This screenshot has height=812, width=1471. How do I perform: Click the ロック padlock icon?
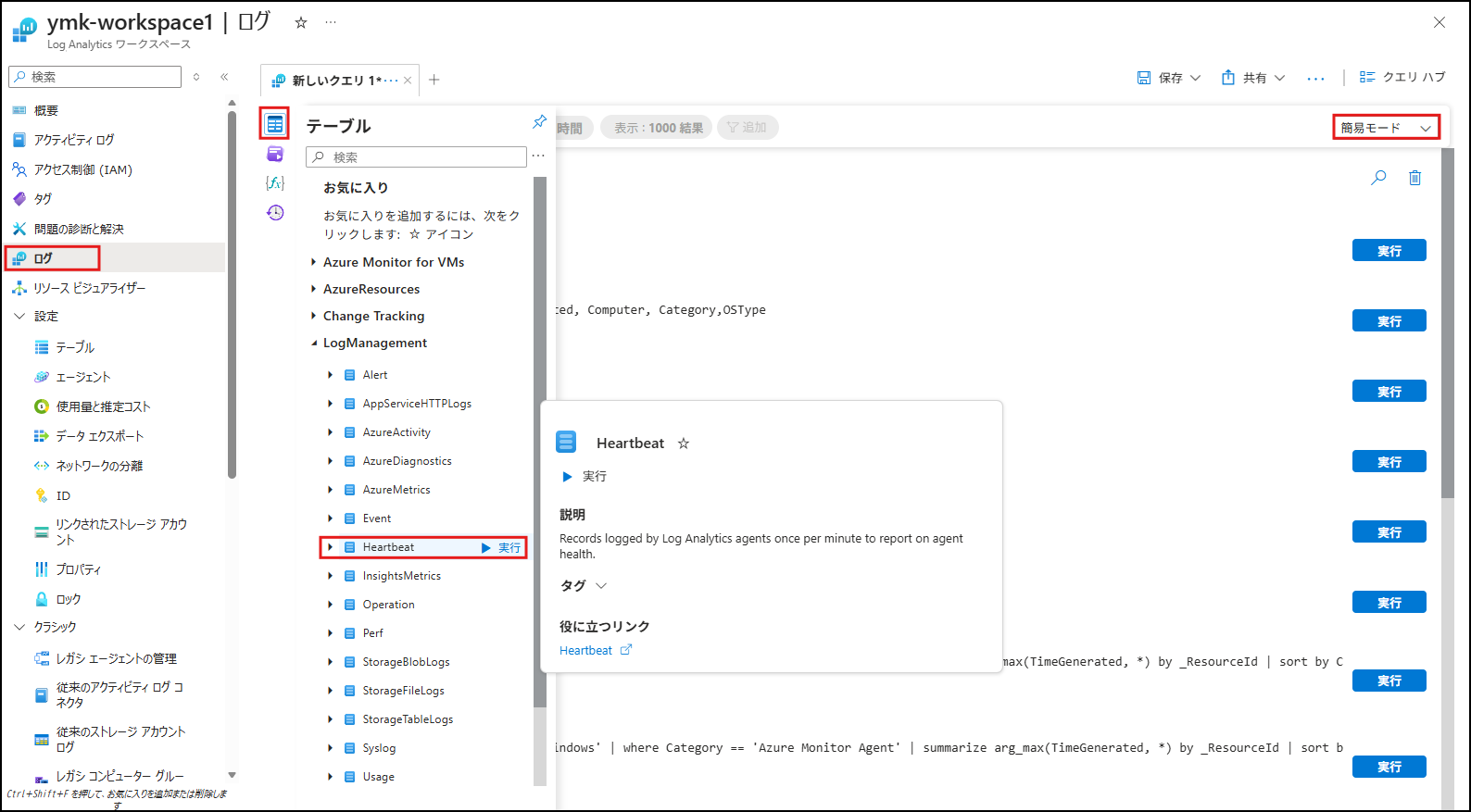(42, 599)
